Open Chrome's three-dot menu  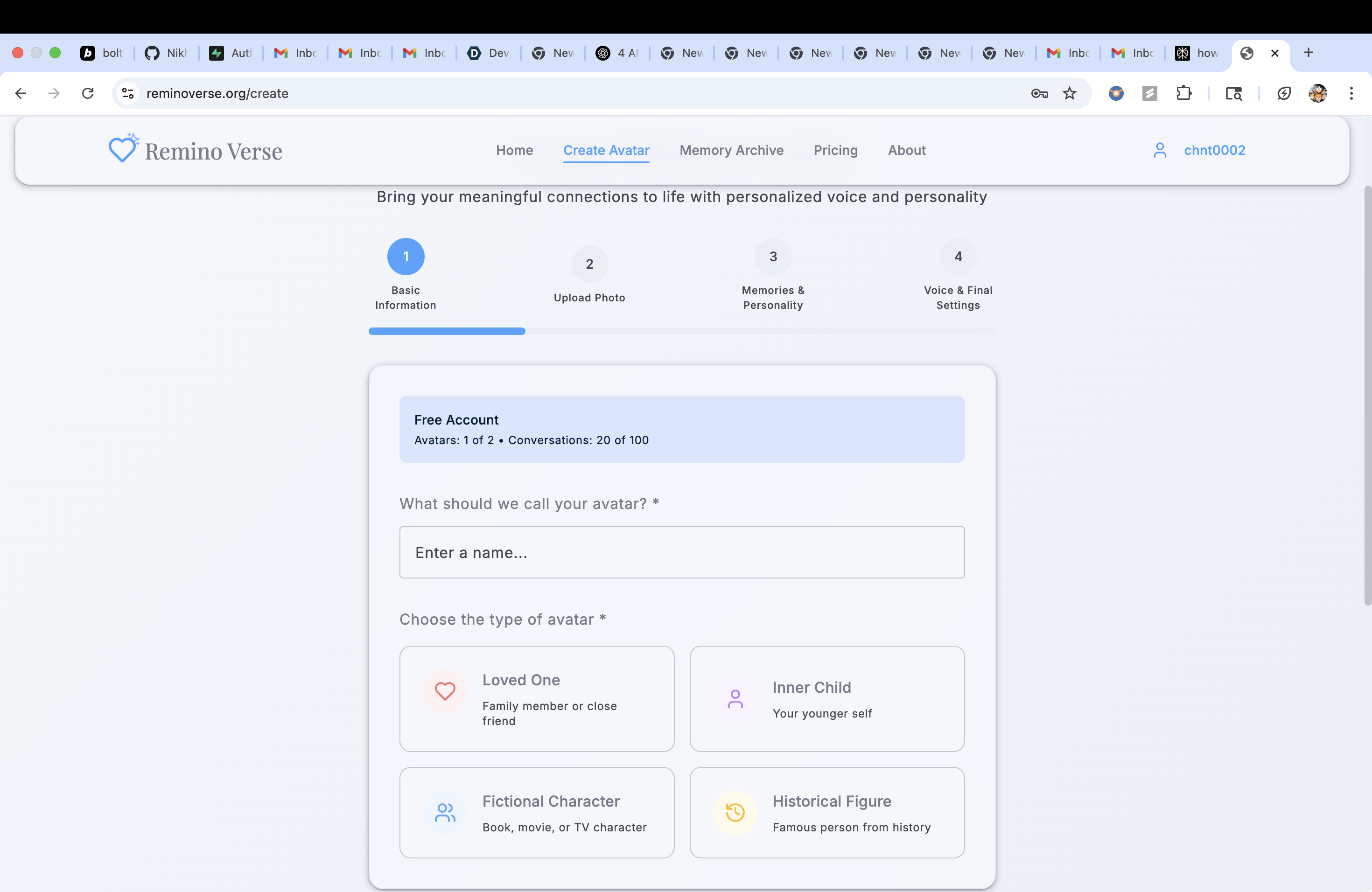1351,93
